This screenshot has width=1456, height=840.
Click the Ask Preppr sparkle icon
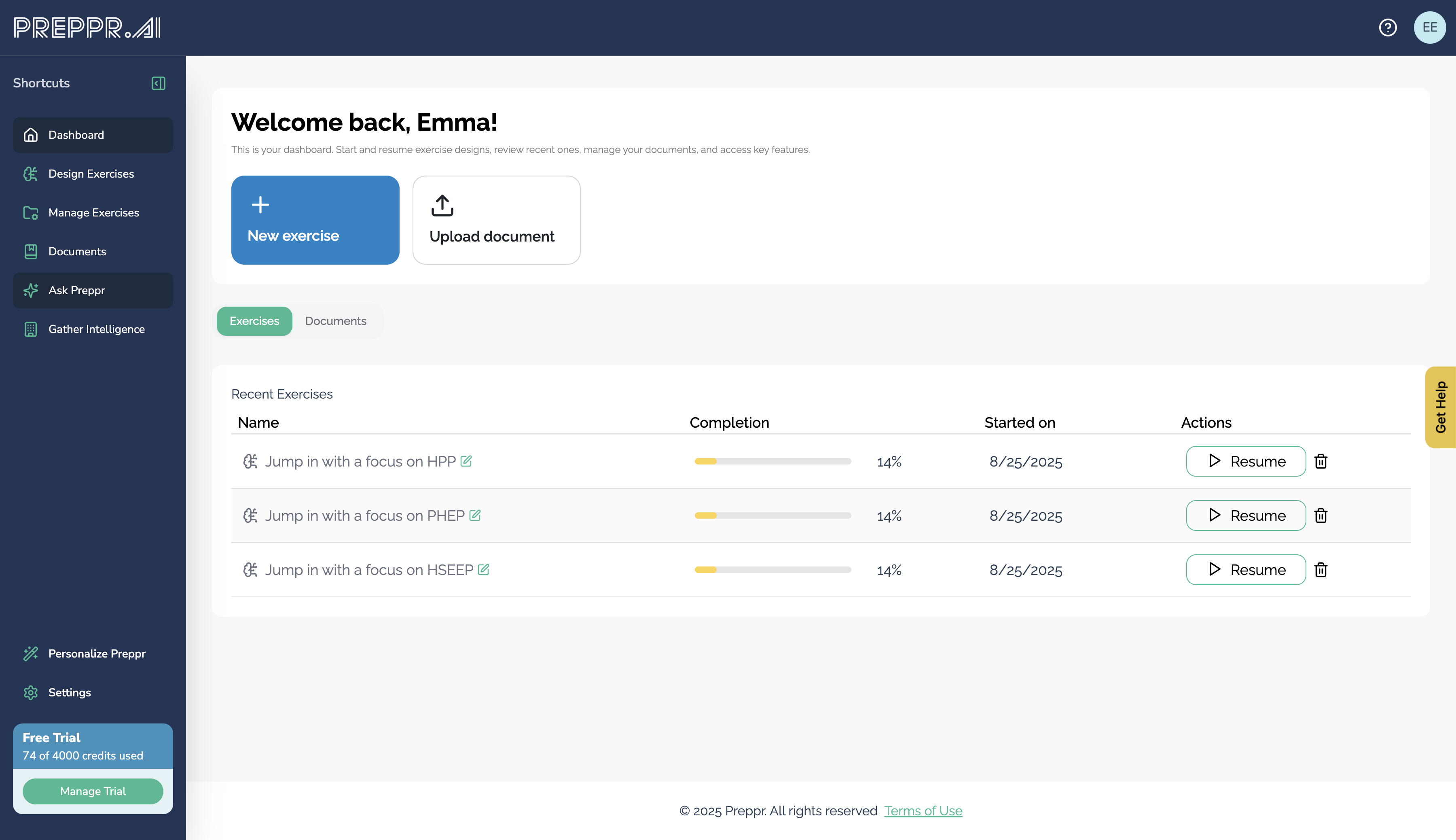(x=31, y=290)
